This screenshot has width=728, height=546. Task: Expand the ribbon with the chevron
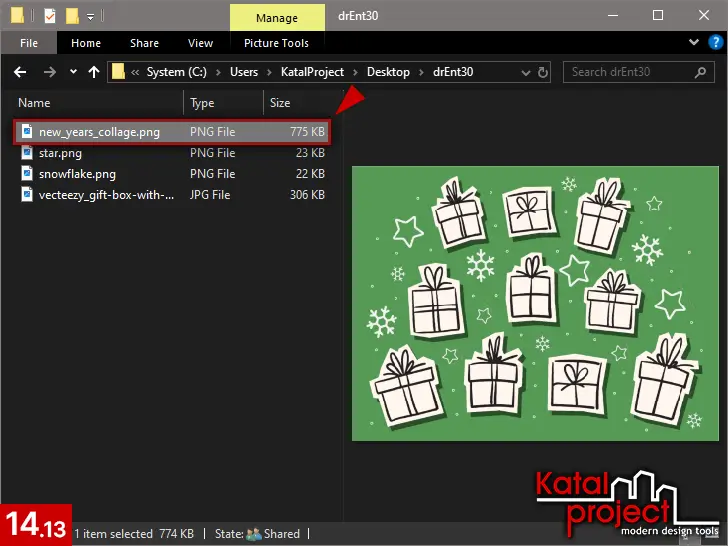pos(693,43)
